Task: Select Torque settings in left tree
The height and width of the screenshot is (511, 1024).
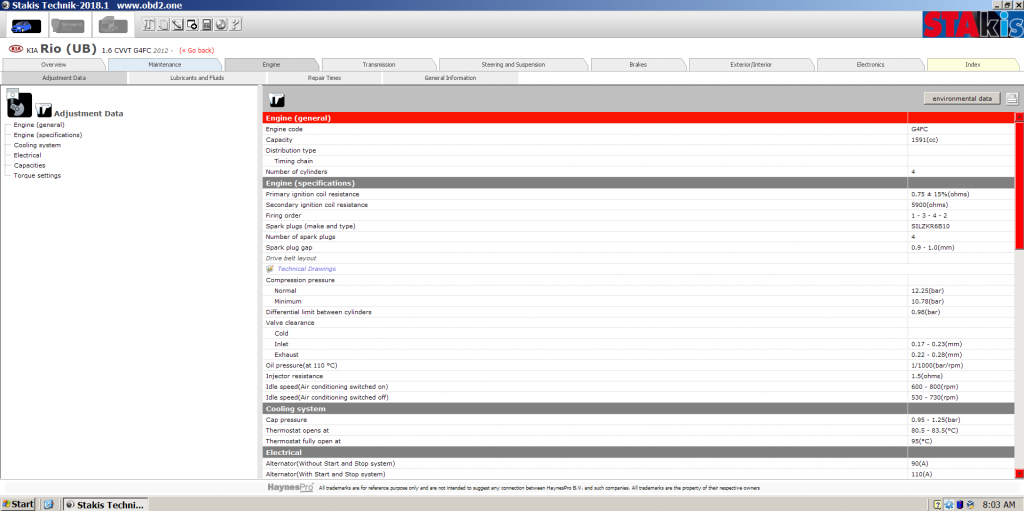Action: 37,175
